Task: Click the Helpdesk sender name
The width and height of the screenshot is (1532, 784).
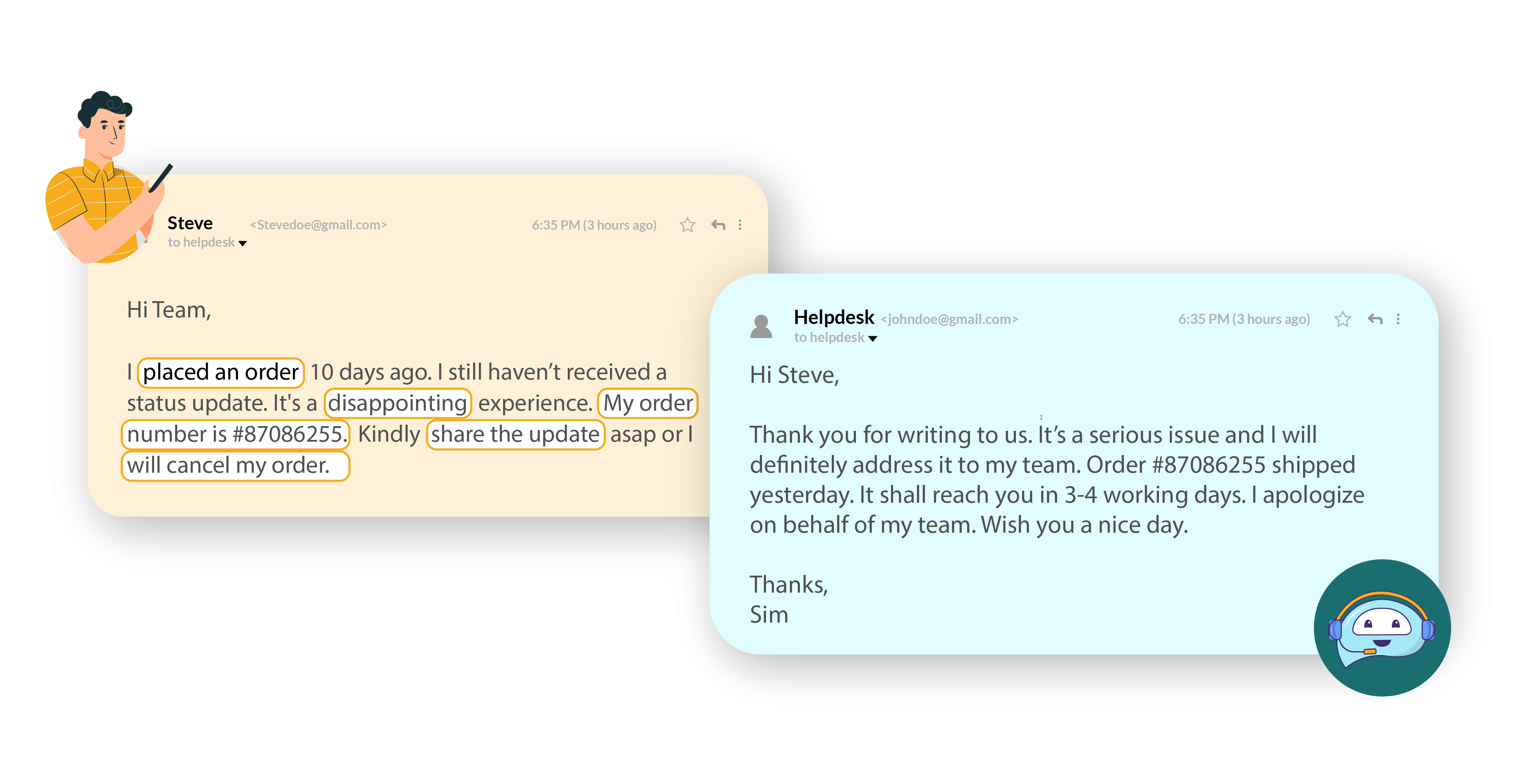Action: coord(834,318)
